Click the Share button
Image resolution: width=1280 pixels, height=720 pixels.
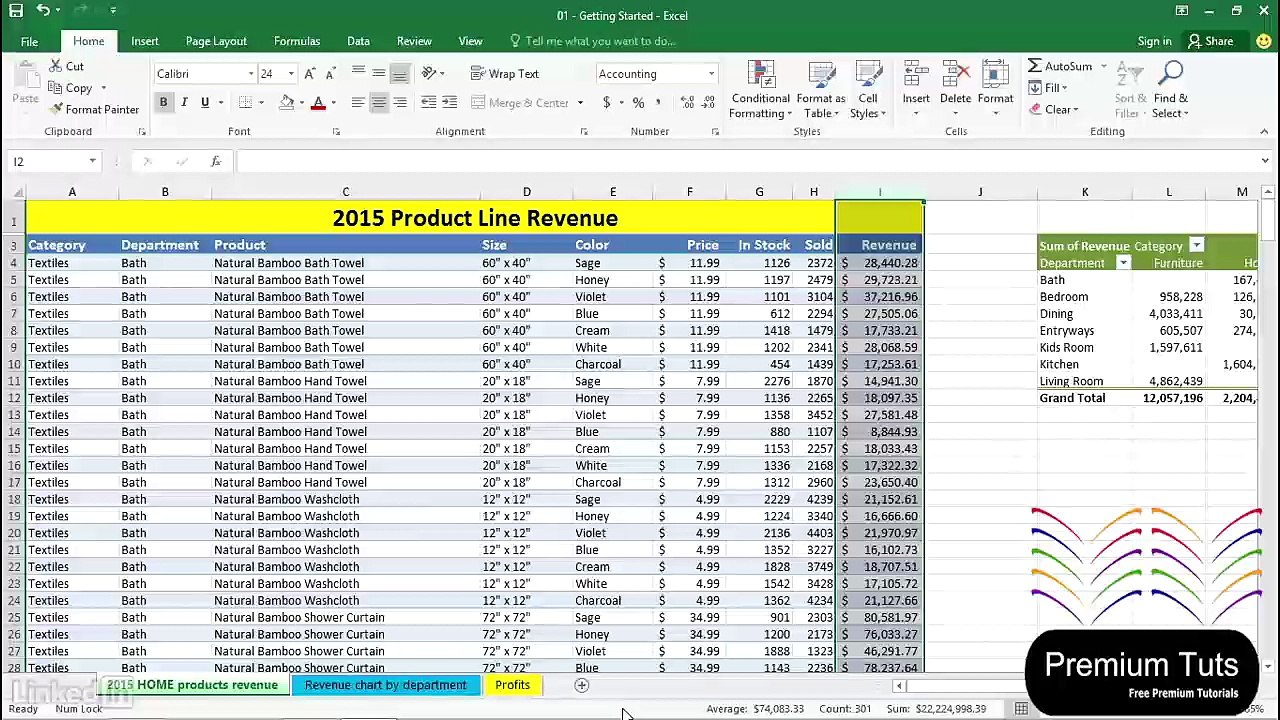(1210, 41)
